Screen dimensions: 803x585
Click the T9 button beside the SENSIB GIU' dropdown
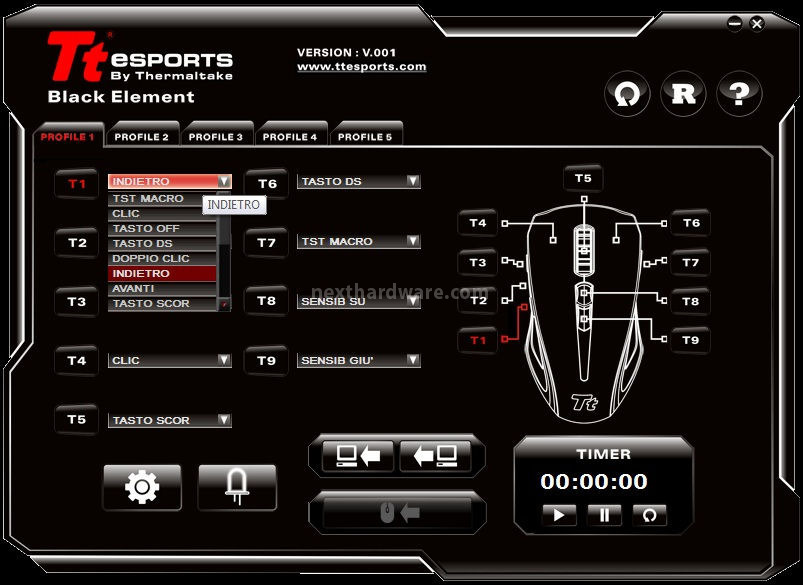(x=266, y=361)
